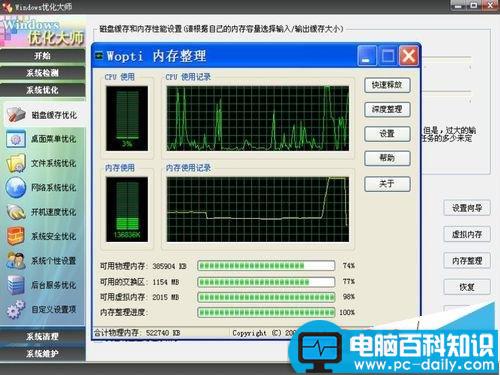
Task: Click Windows优化大师 title bar app icon
Action: click(7, 7)
